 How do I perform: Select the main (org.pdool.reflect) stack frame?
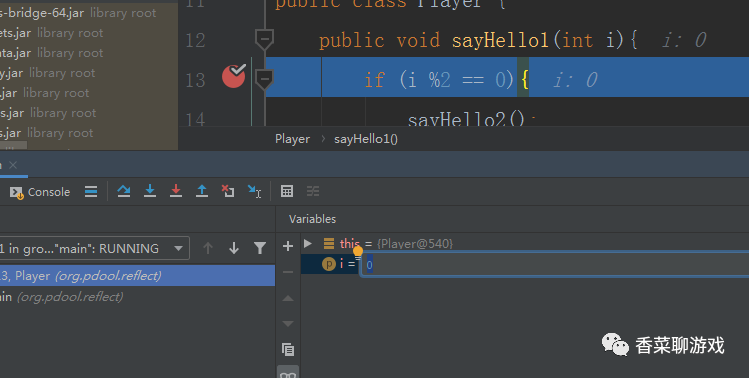(x=137, y=297)
